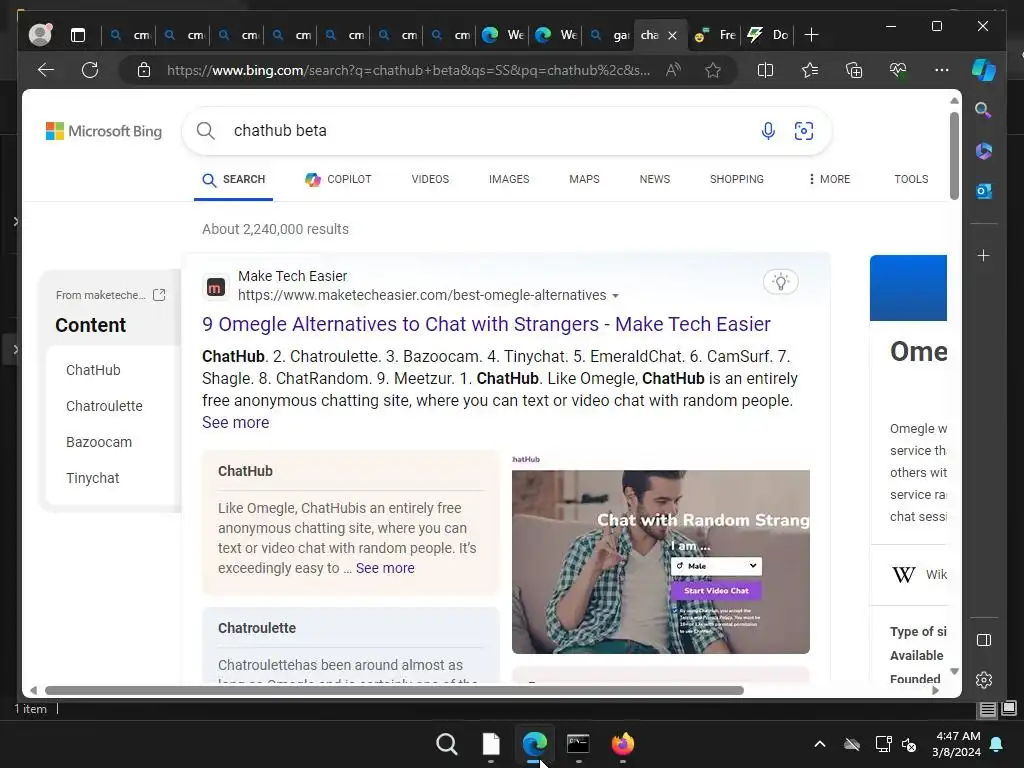Click the horizontal scrollbar of the page

[394, 690]
